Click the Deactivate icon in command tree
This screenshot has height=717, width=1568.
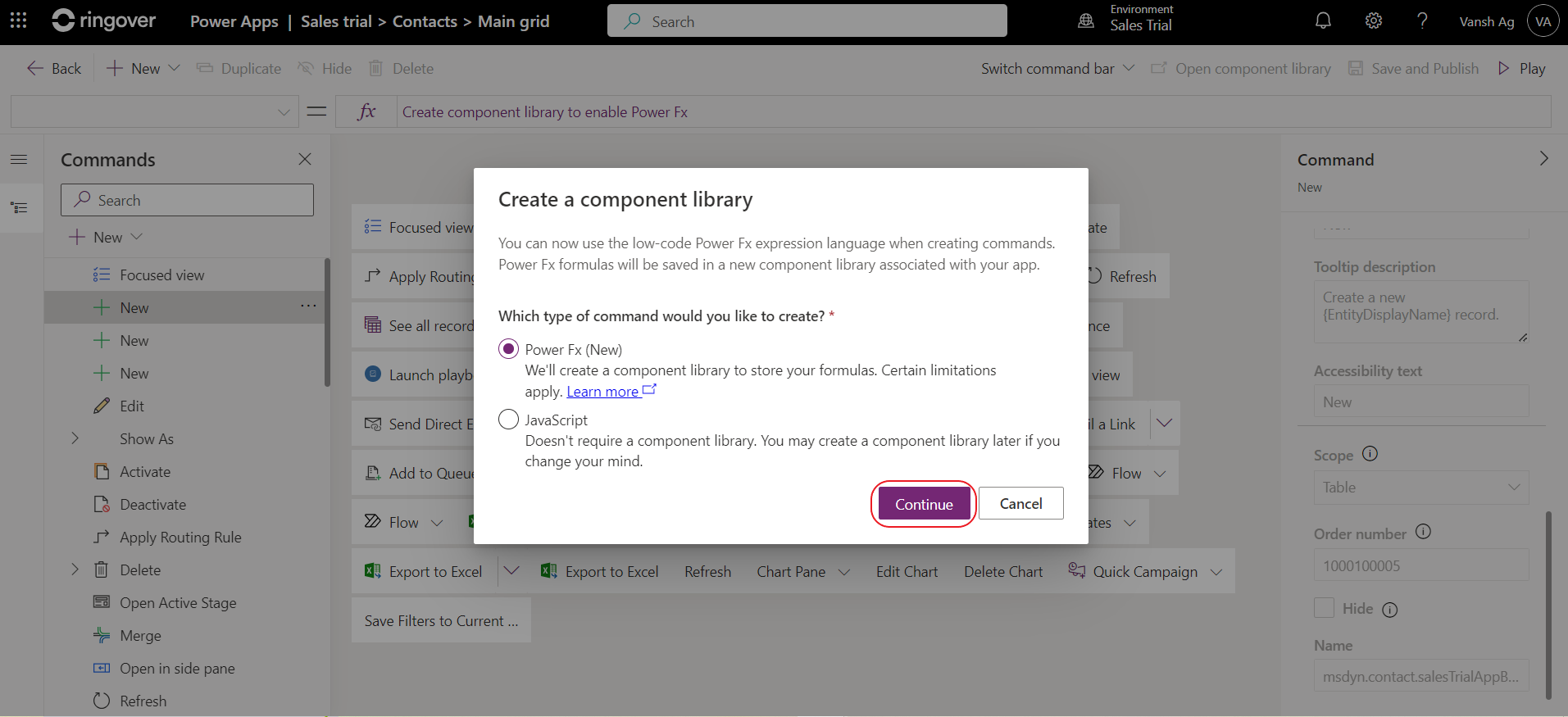[102, 504]
